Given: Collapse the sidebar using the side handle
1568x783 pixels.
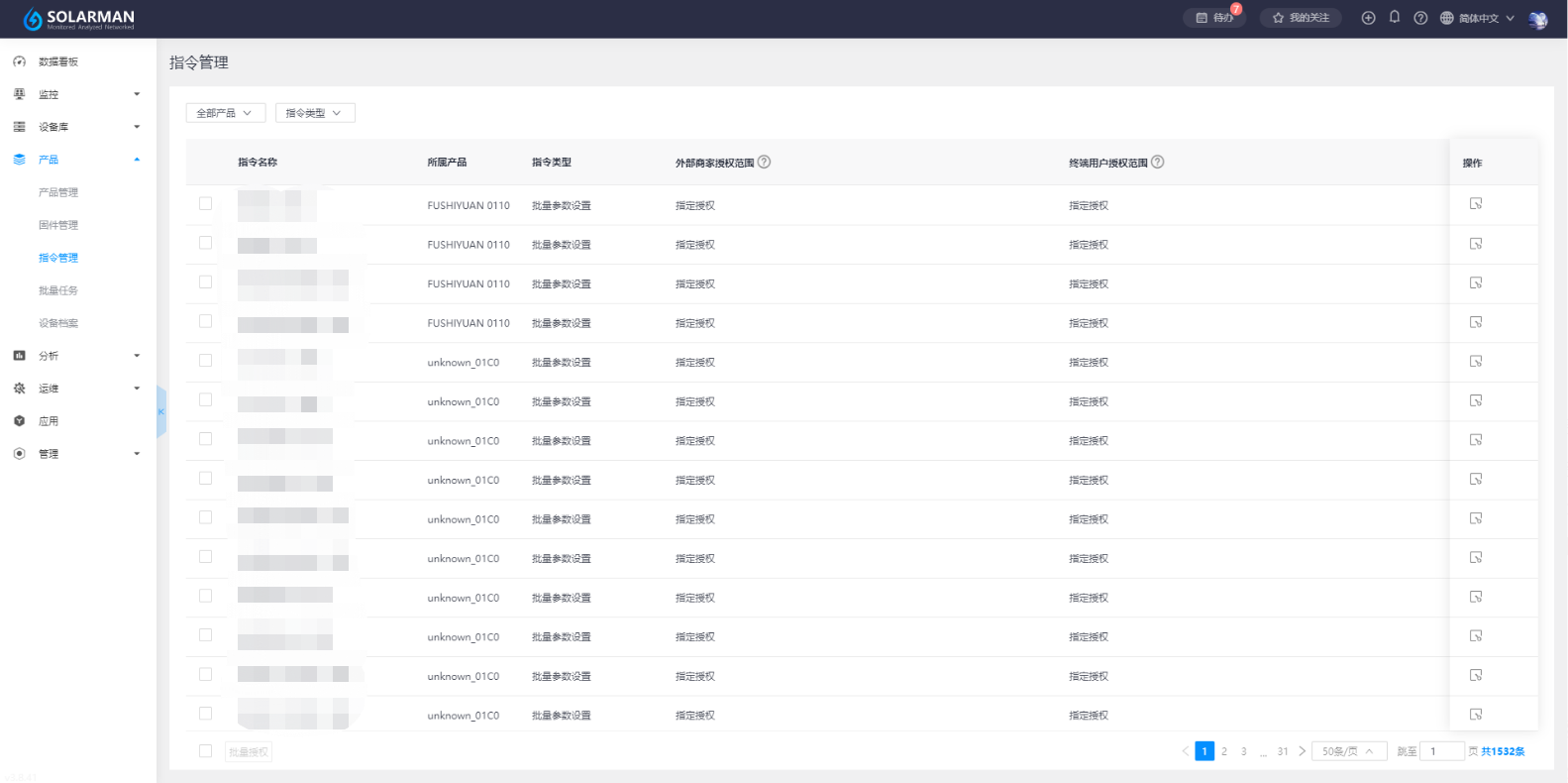Looking at the screenshot, I should click(x=160, y=412).
